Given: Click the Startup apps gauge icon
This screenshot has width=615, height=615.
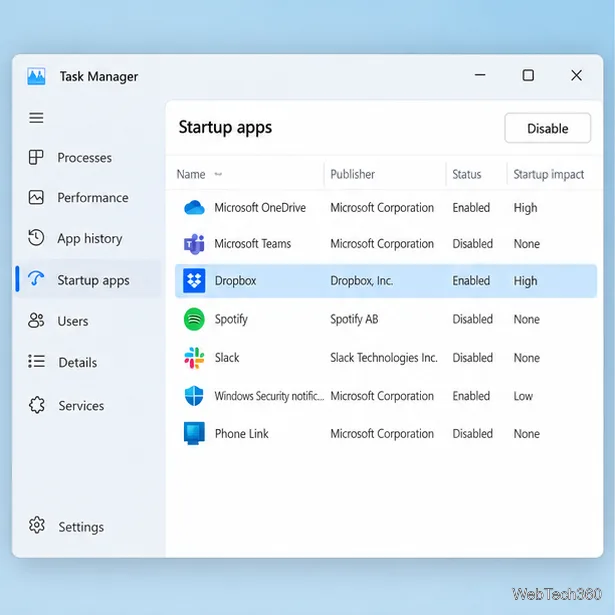Looking at the screenshot, I should pos(36,279).
